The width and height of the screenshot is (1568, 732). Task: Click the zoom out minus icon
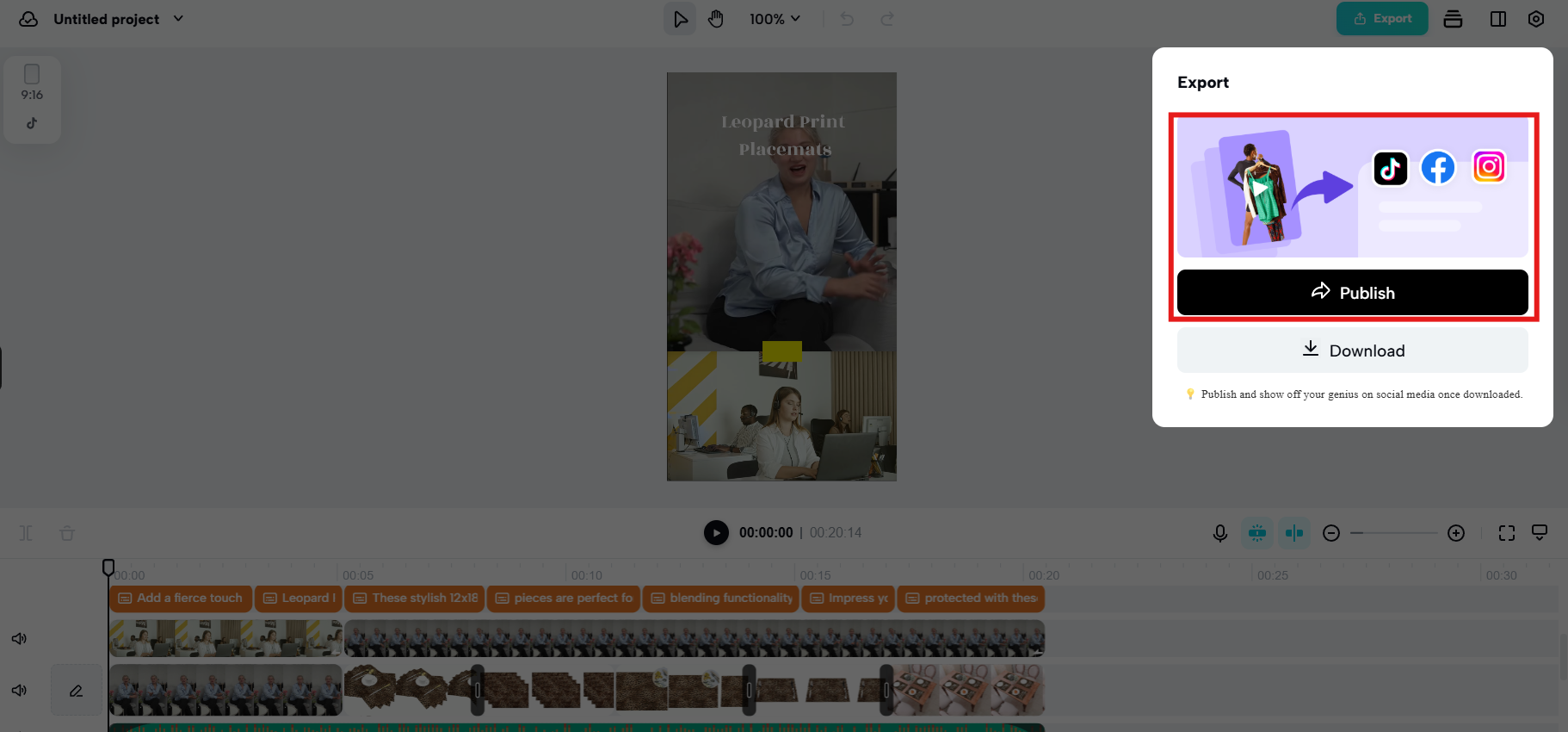(x=1331, y=533)
